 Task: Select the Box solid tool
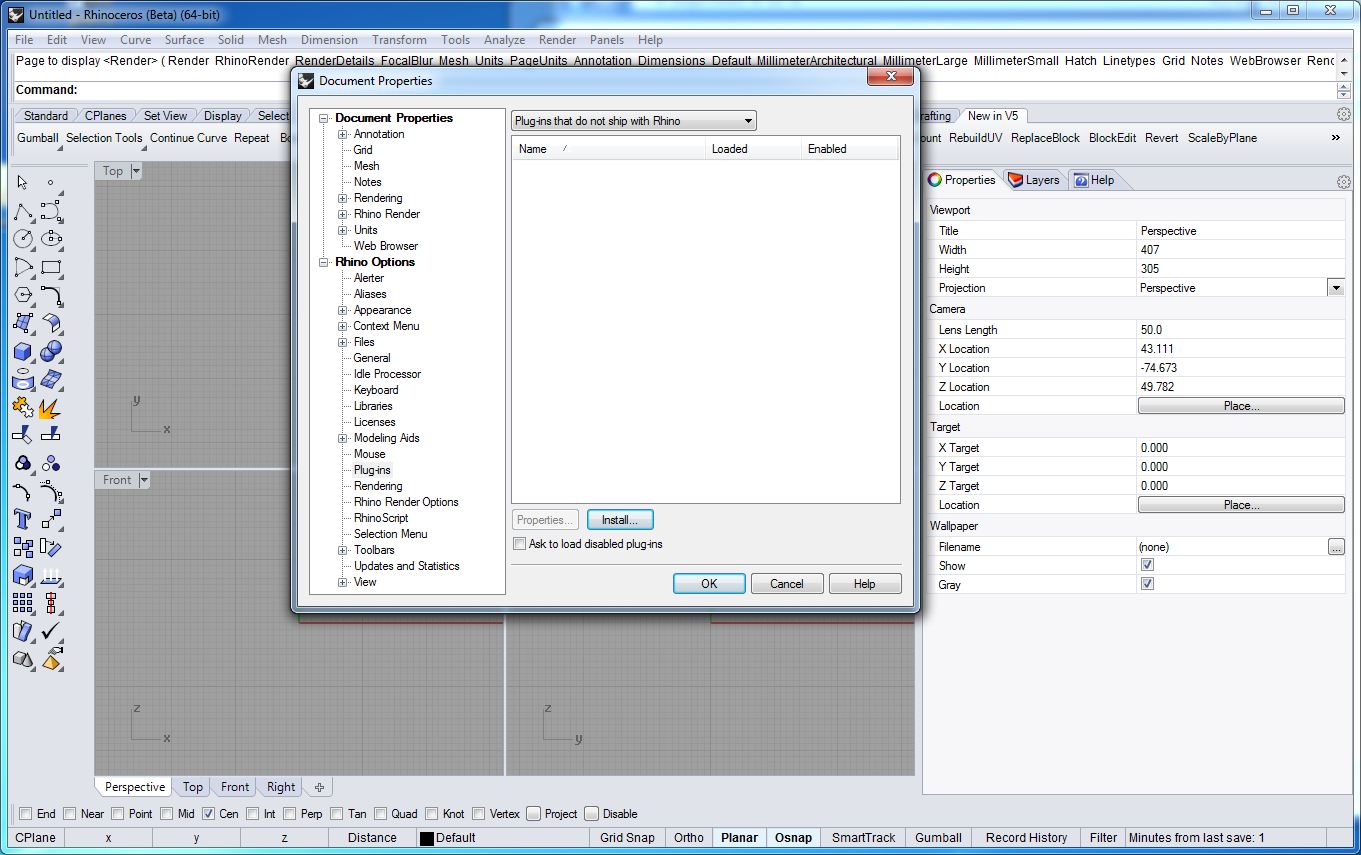[23, 351]
